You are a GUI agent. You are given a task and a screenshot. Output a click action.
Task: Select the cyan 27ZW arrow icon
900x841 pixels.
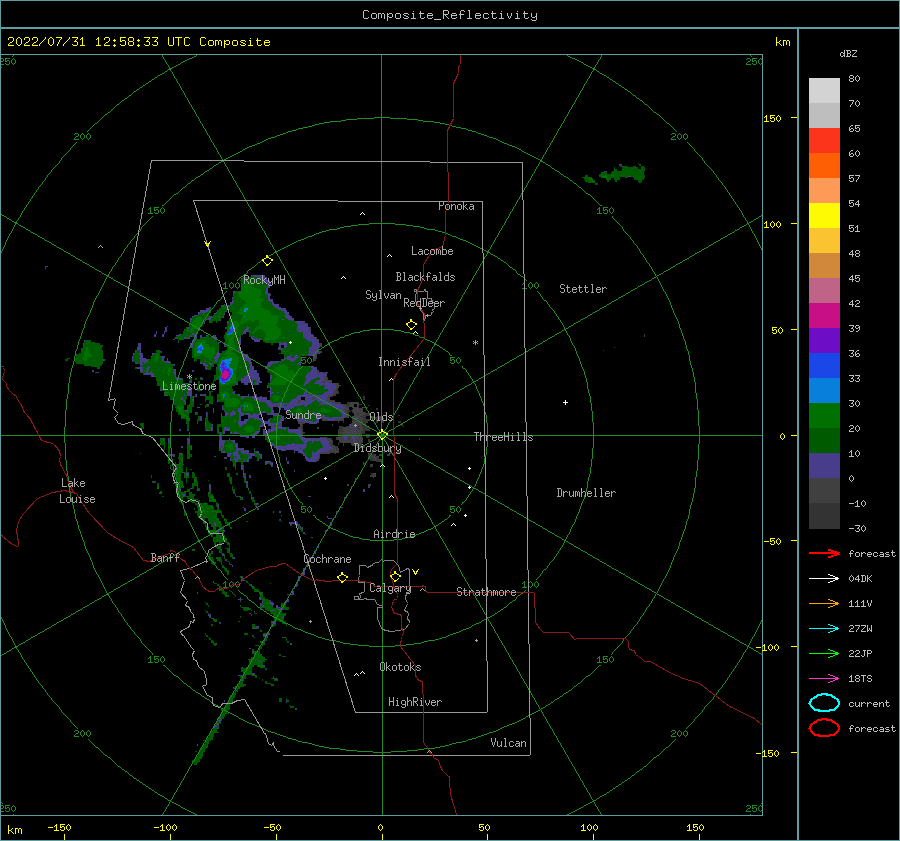pyautogui.click(x=824, y=629)
